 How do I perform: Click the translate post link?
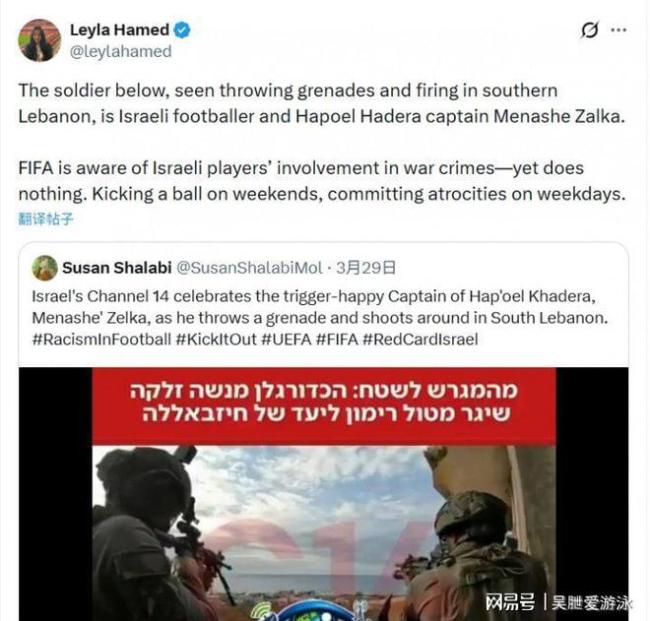coord(46,218)
